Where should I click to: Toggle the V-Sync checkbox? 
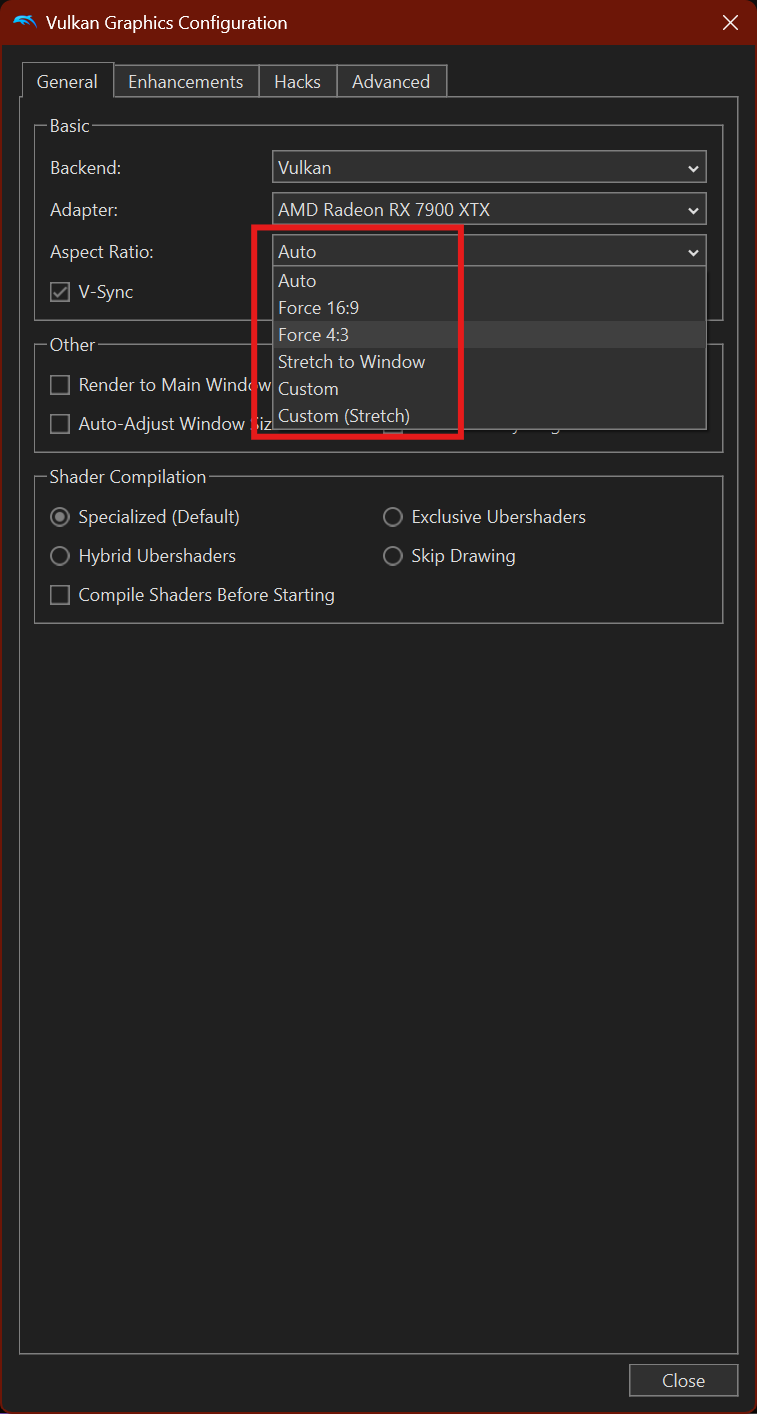coord(60,292)
